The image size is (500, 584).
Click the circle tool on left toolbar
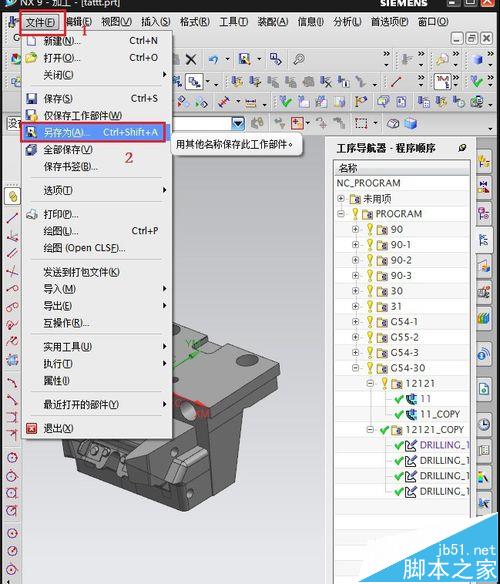(12, 457)
